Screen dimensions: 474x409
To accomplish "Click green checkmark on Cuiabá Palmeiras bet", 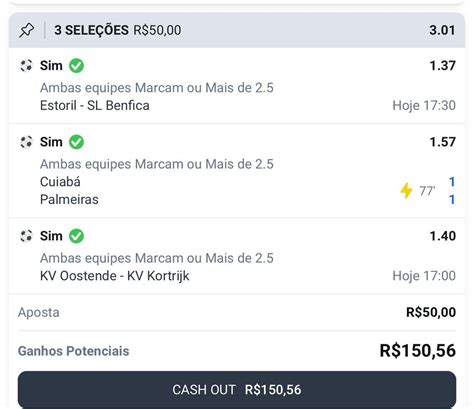I will click(x=76, y=142).
